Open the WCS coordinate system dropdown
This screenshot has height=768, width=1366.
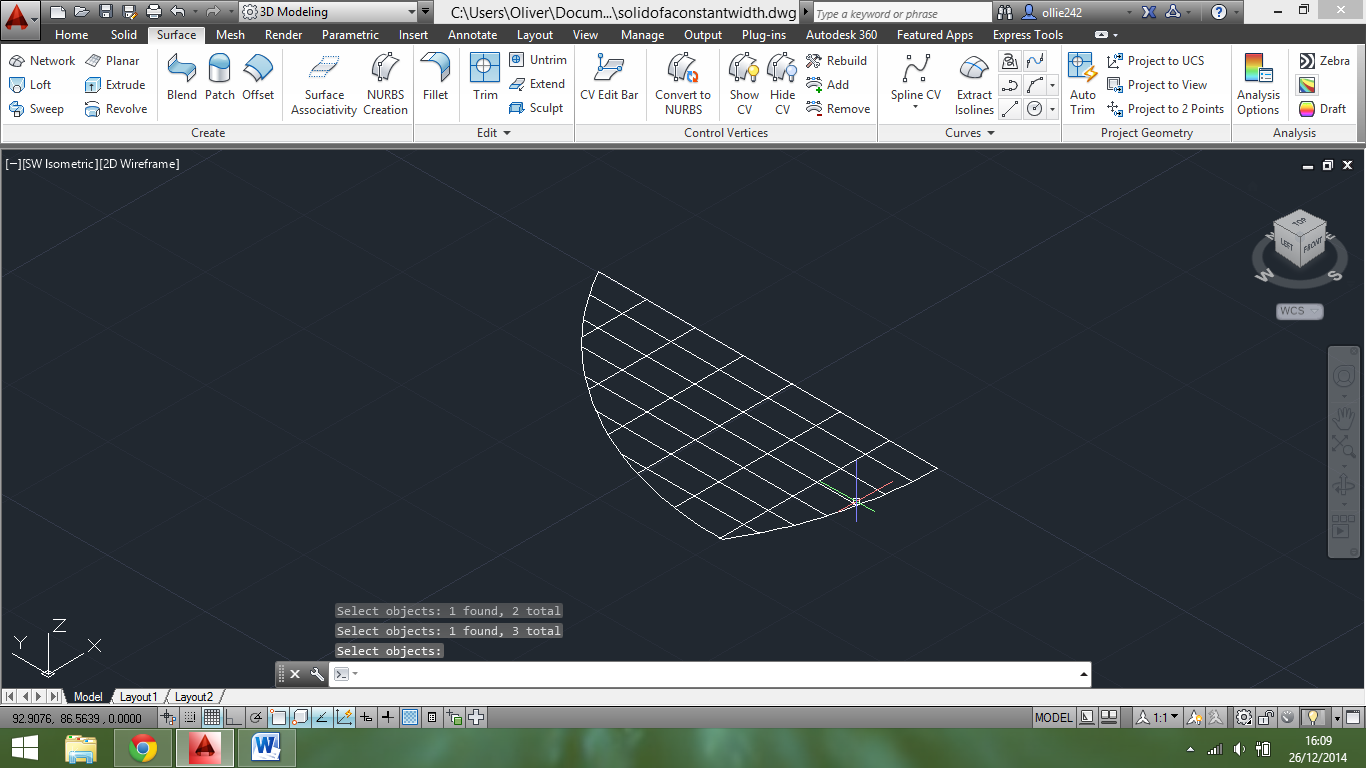pos(1300,311)
